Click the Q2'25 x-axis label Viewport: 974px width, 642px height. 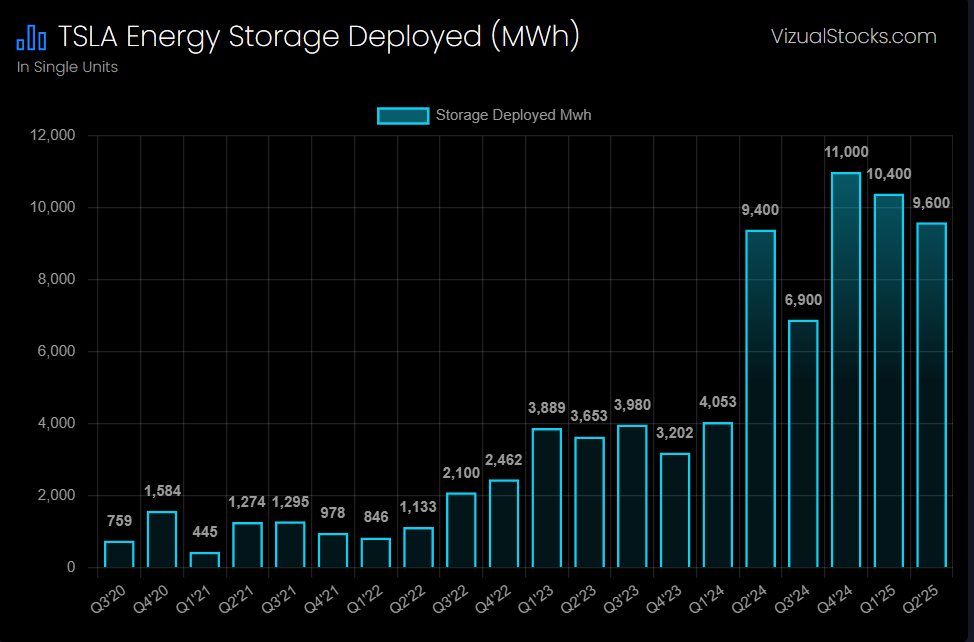pyautogui.click(x=921, y=599)
